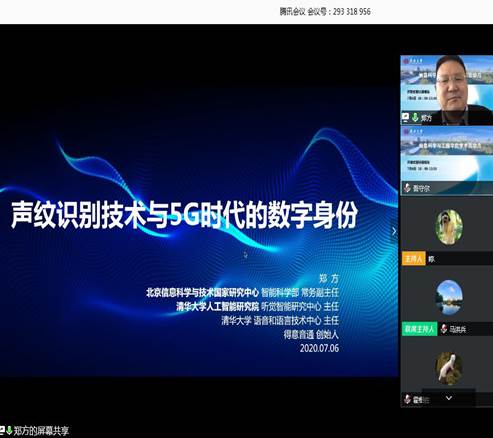Click the slide line starting 北京信息科学与技术国家研究中心
Screen dimensions: 493x438
point(242,292)
